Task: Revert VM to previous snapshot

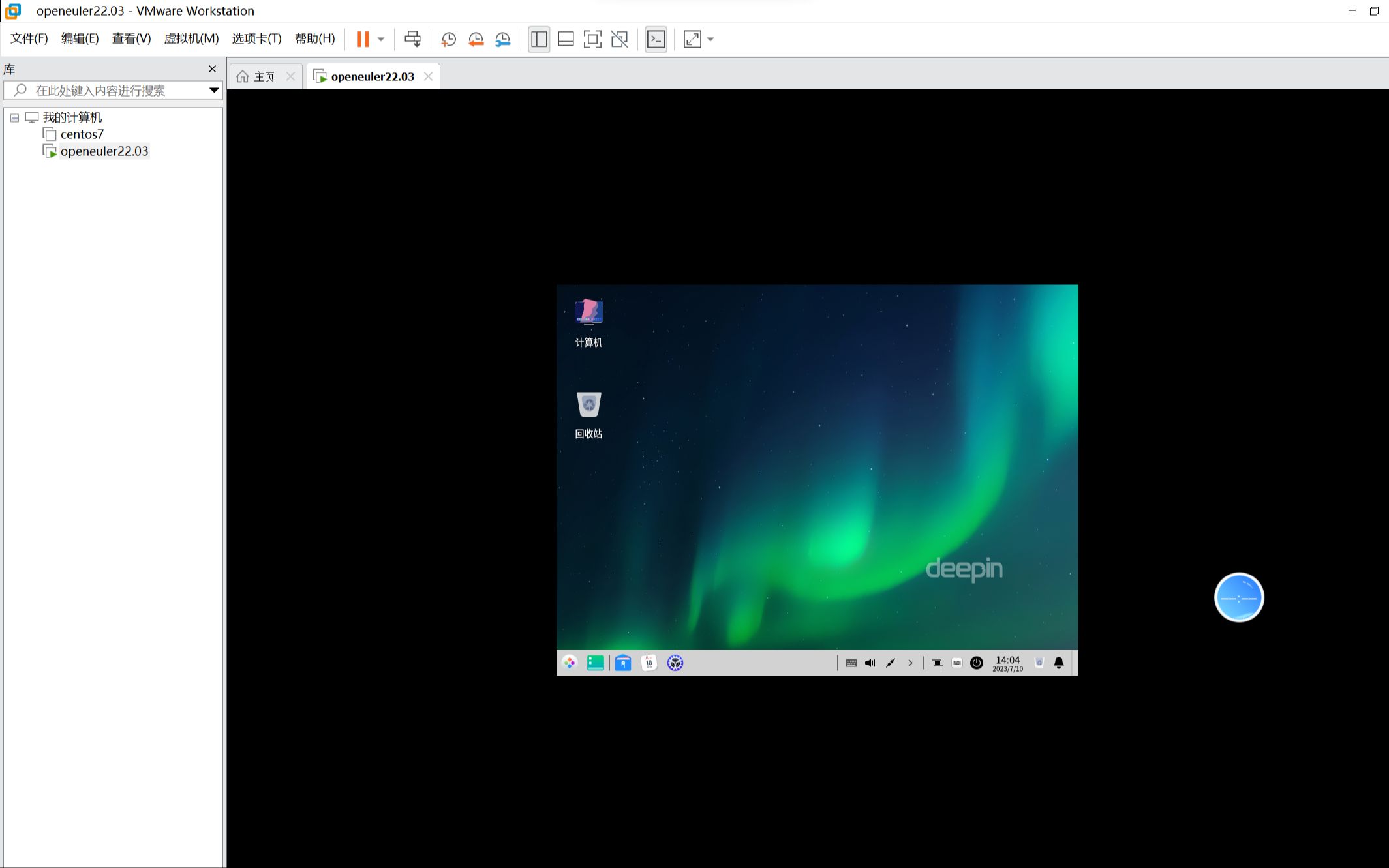Action: click(476, 39)
